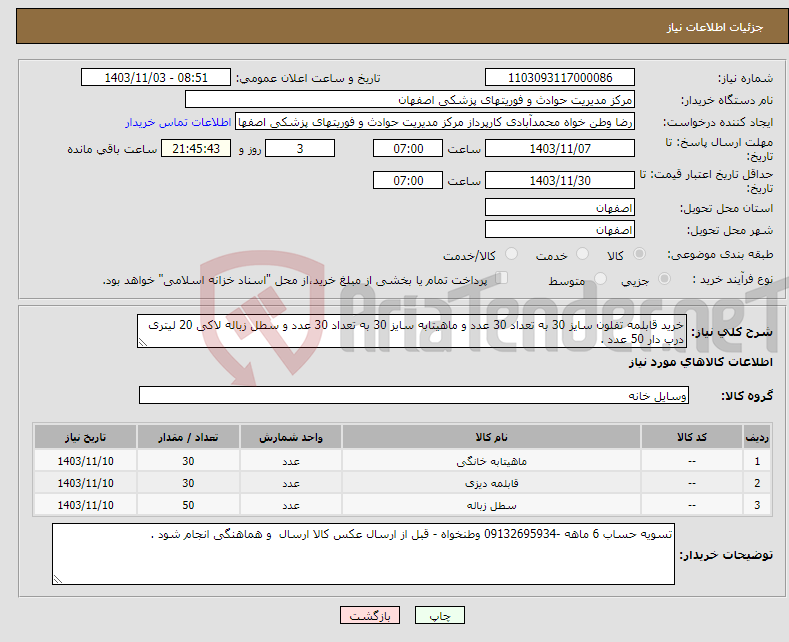789x642 pixels.
Task: Click the کد کالا column header
Action: click(x=691, y=437)
